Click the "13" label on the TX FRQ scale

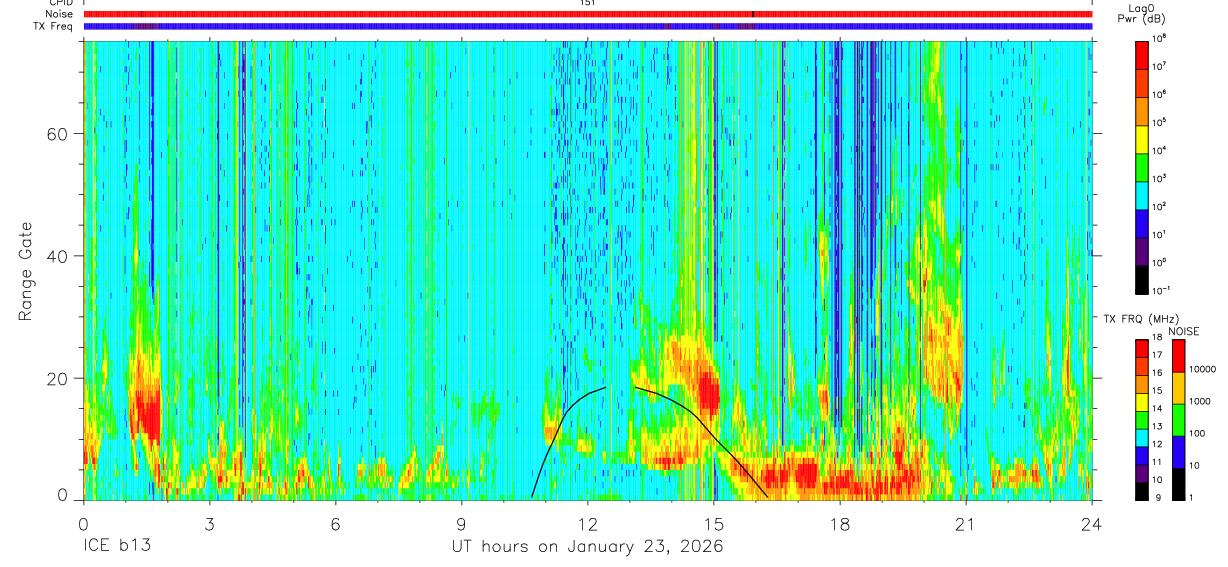[1159, 427]
